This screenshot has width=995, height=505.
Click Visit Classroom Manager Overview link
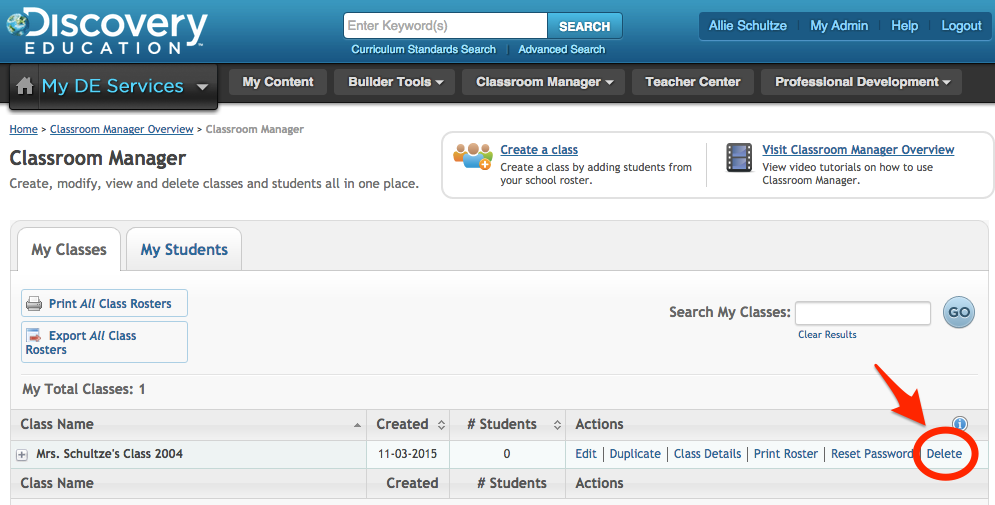pyautogui.click(x=858, y=150)
